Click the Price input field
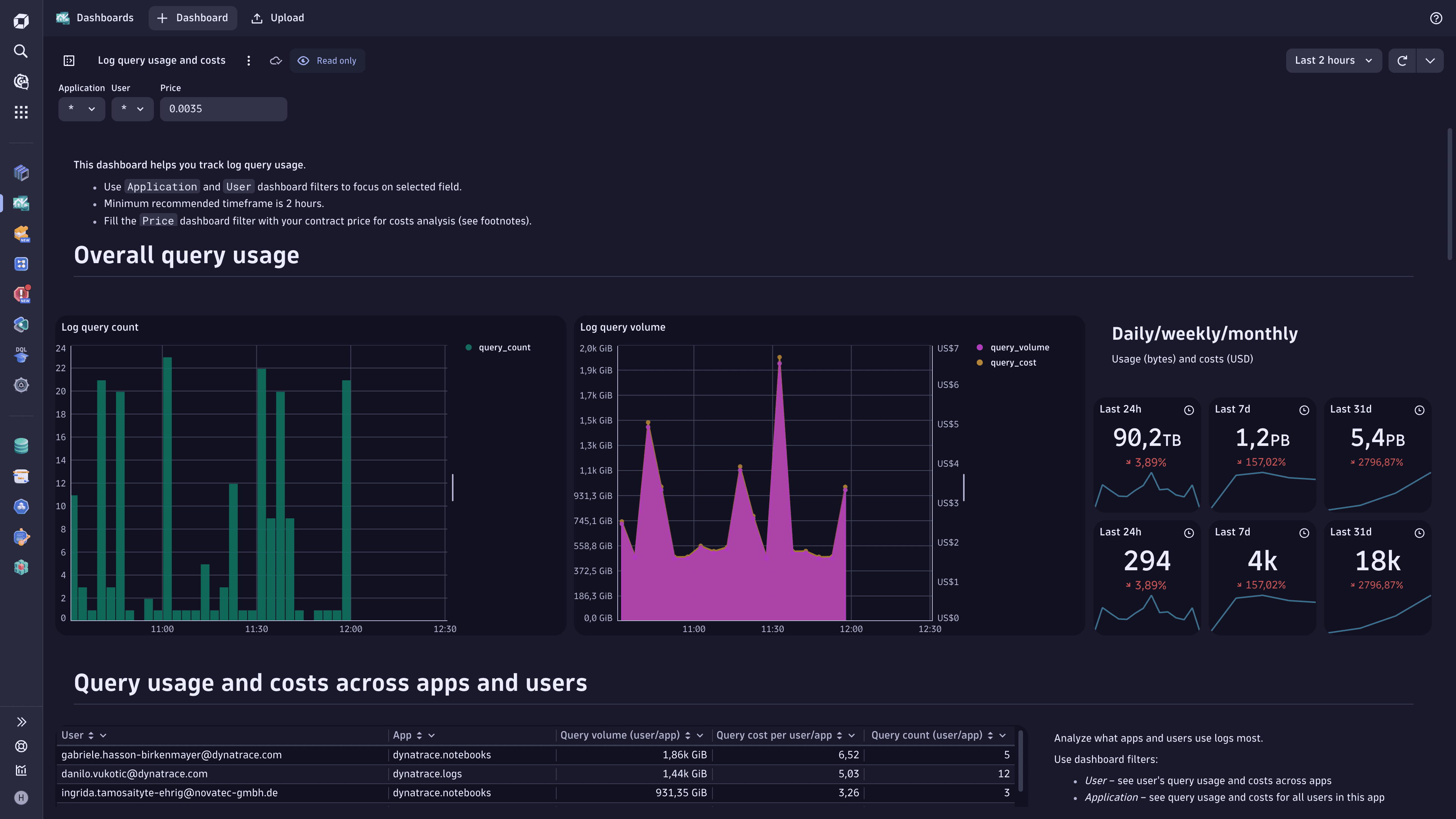Viewport: 1456px width, 819px height. pyautogui.click(x=222, y=108)
